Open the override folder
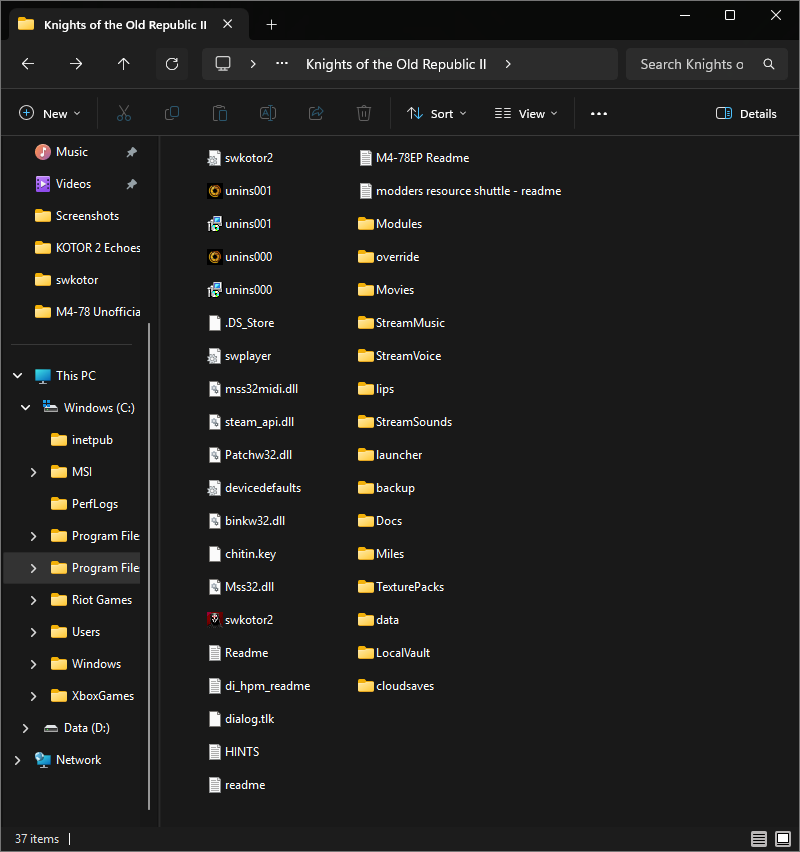800x852 pixels. coord(389,256)
